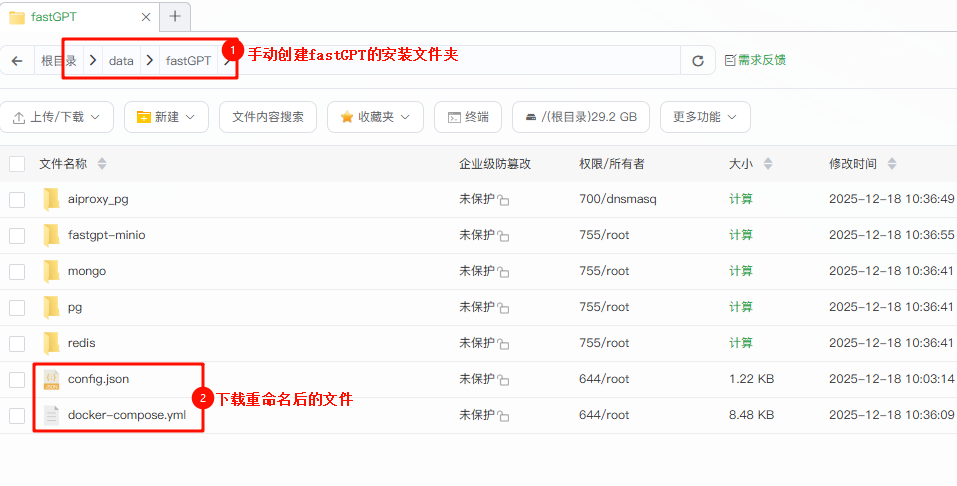Click the refresh icon beside path bar

[698, 61]
